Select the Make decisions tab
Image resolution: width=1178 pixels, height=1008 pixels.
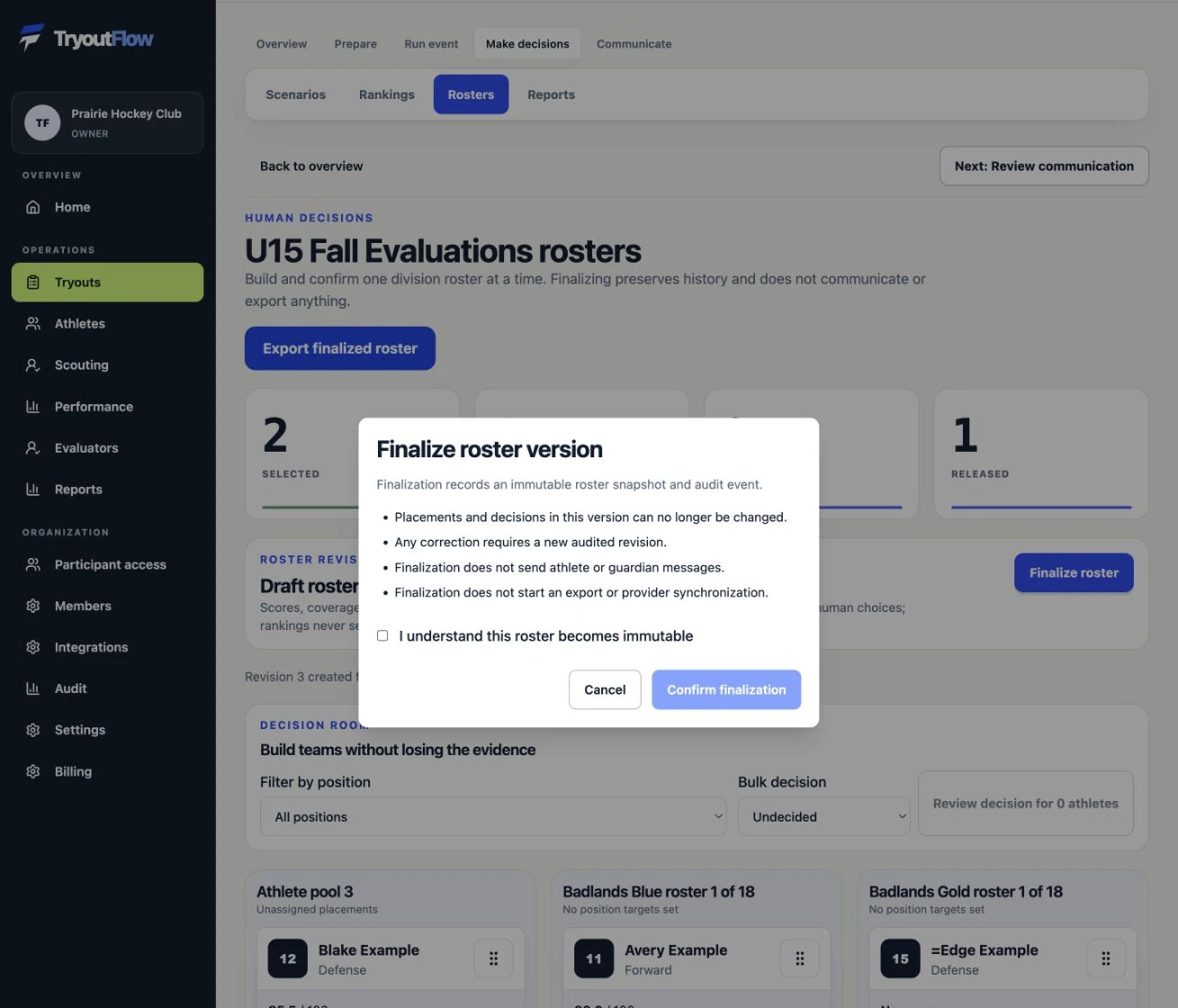(x=527, y=44)
